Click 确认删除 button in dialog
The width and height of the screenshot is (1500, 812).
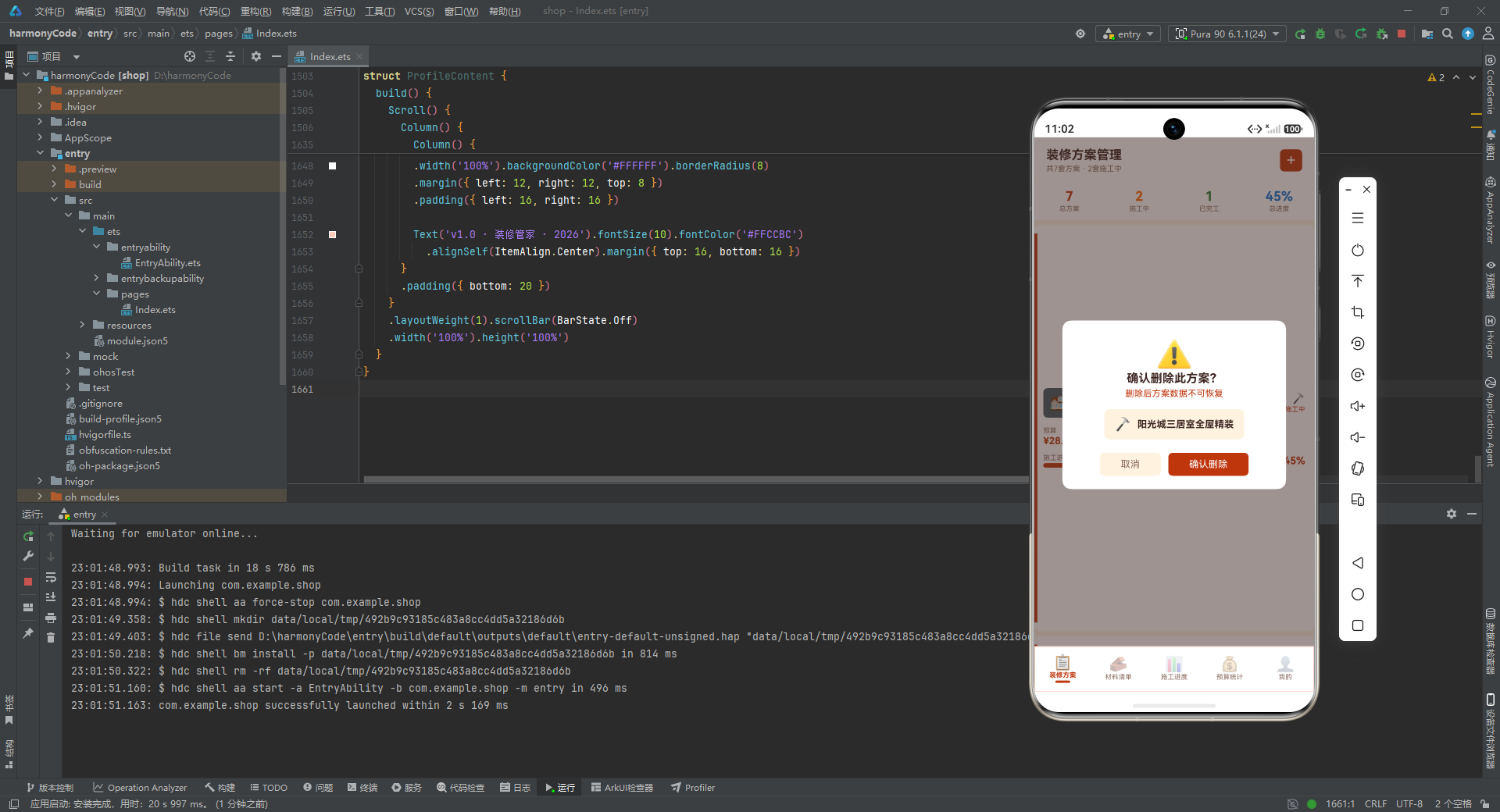(x=1208, y=464)
